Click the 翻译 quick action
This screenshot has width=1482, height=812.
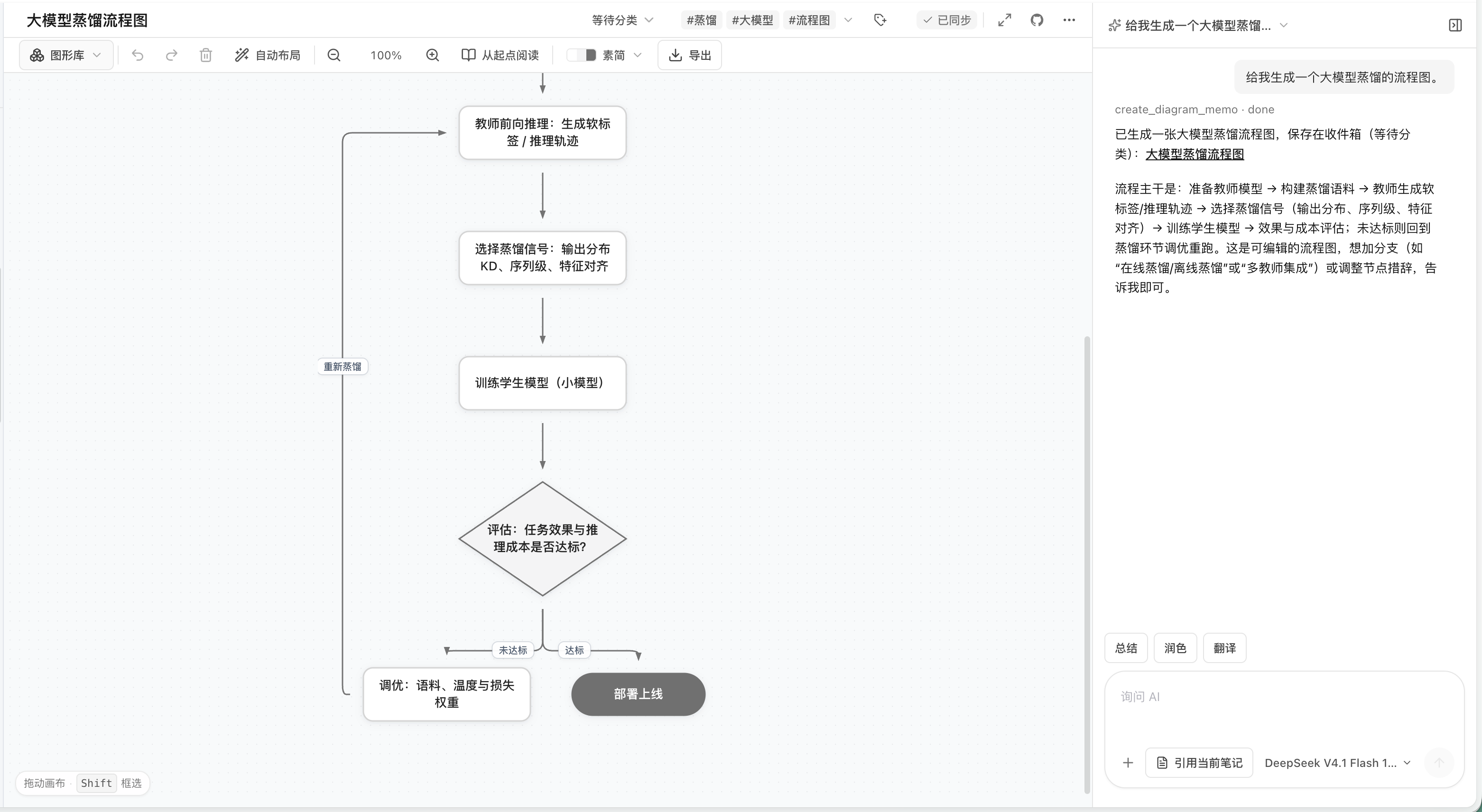coord(1225,648)
